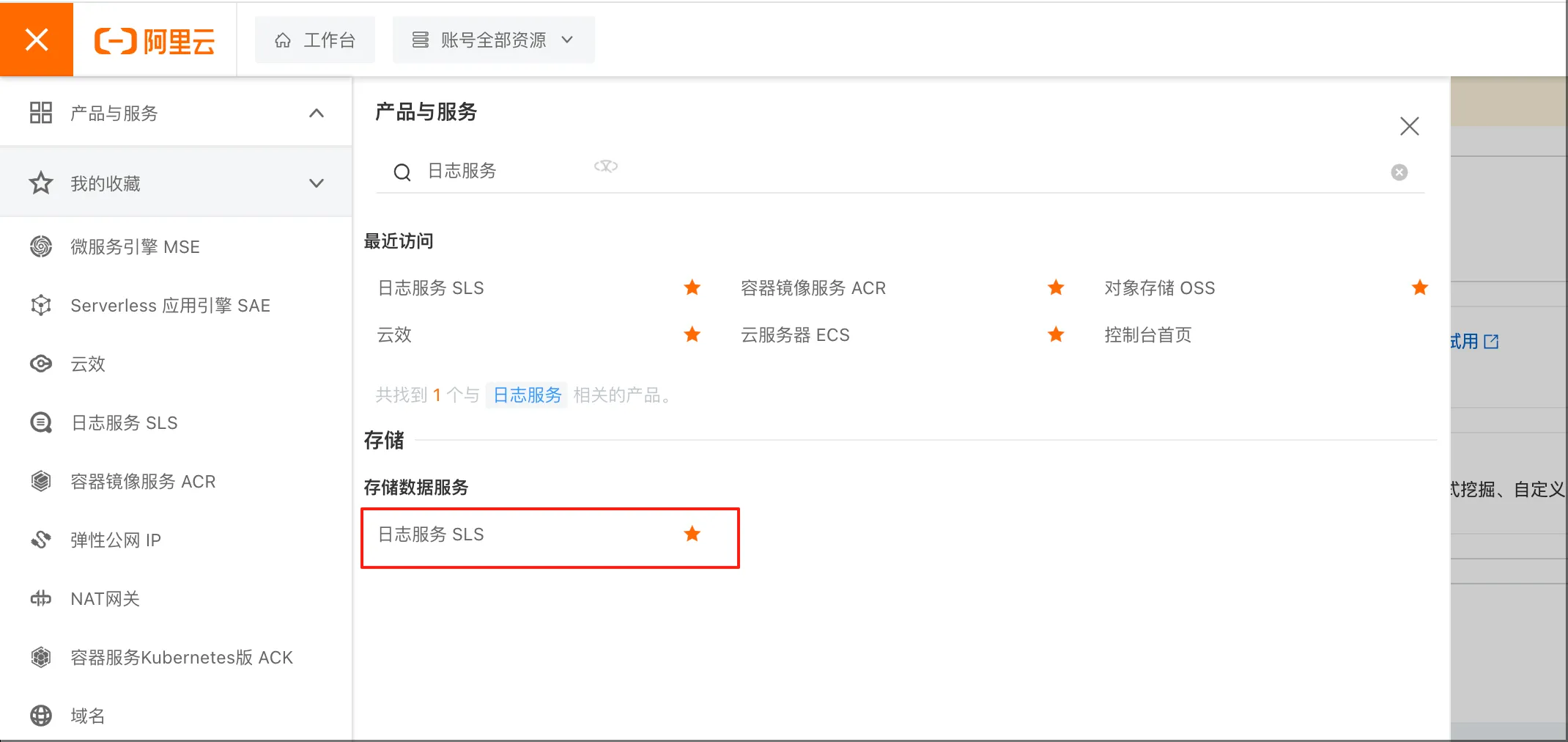Screen dimensions: 1568x742
Task: Close the 产品与服务 panel with X
Action: pyautogui.click(x=1409, y=126)
